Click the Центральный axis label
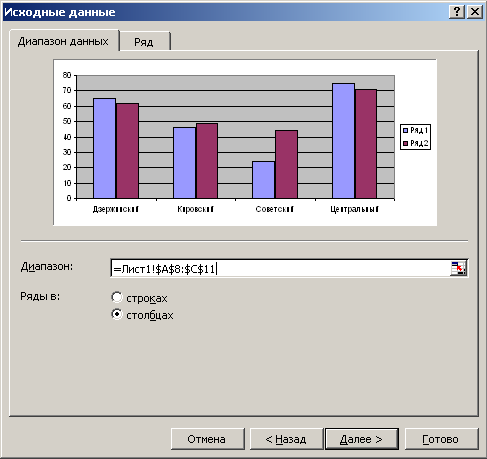Screen dimensions: 487x459 tap(354, 209)
